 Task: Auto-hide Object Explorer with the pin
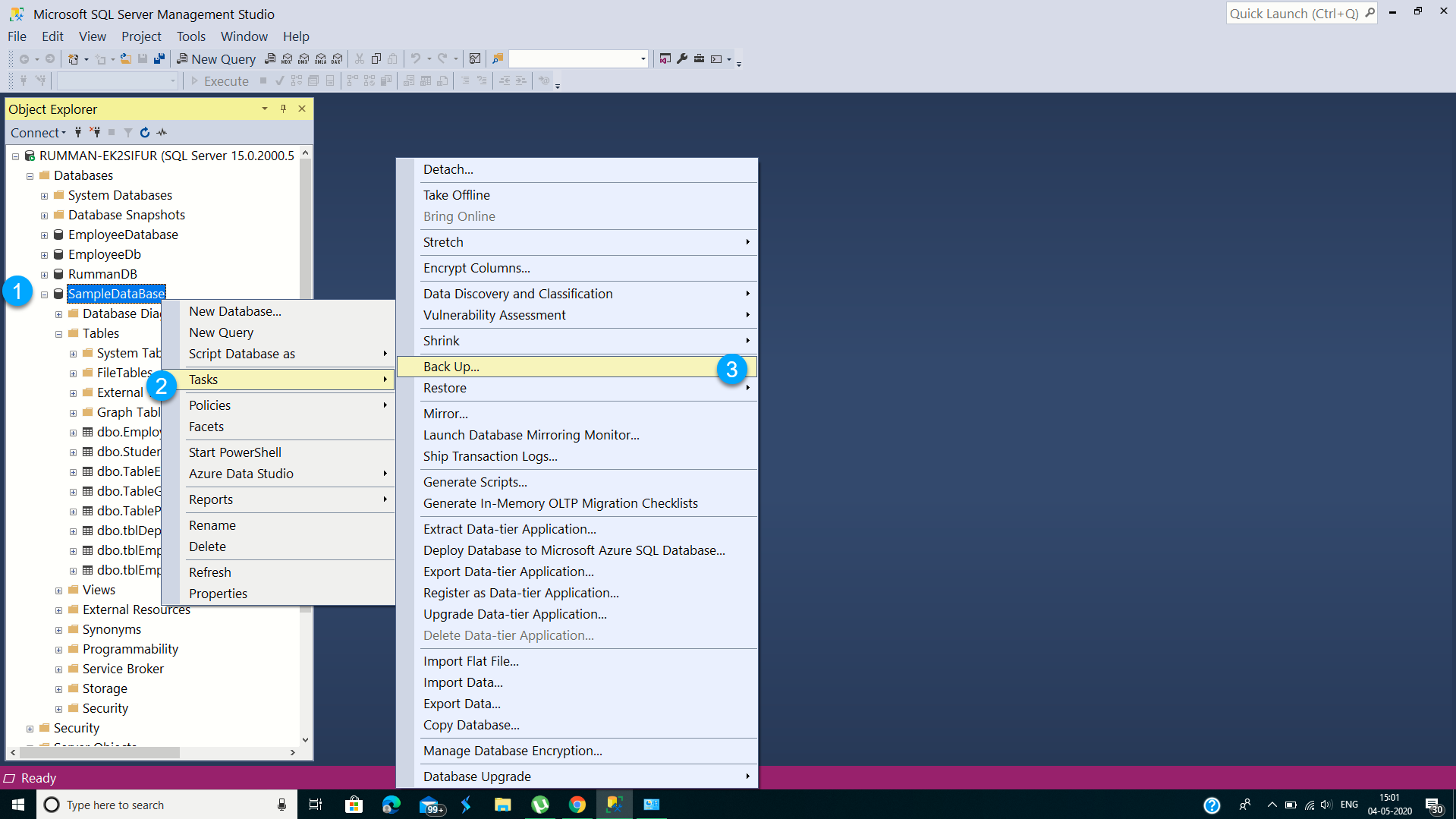coord(283,109)
